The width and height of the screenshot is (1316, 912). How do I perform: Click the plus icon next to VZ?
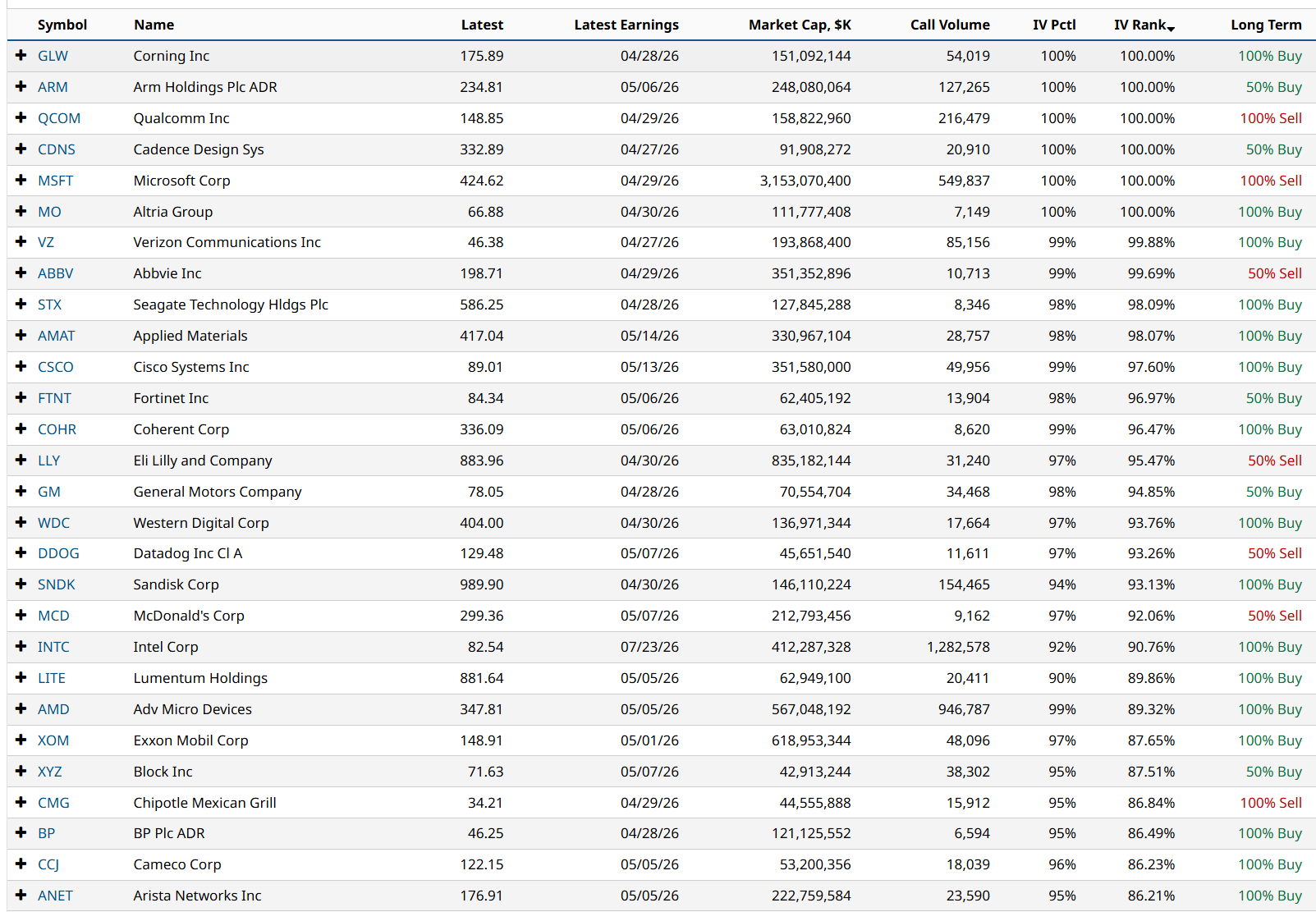(x=21, y=241)
